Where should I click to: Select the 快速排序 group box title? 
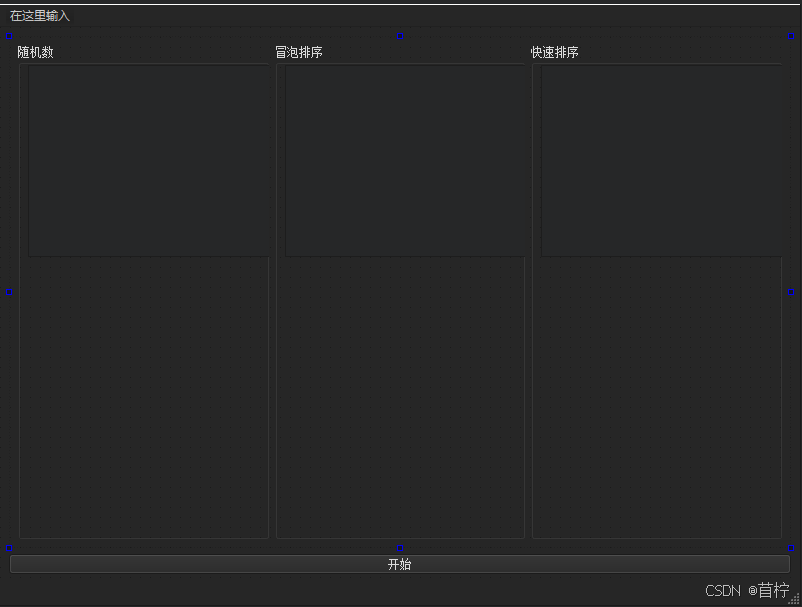point(554,52)
